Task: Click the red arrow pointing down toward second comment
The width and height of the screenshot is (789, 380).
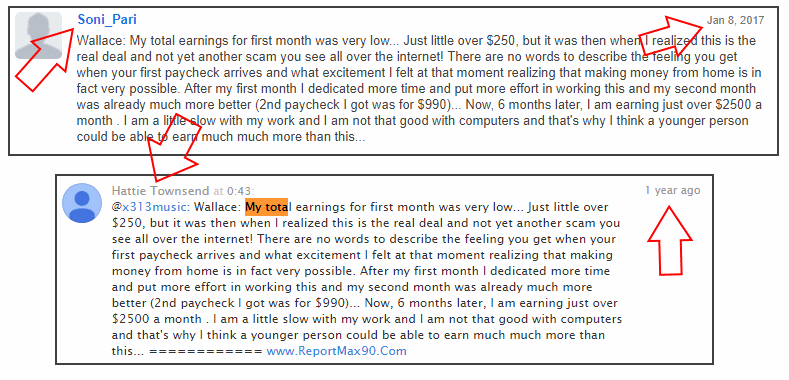Action: [173, 148]
